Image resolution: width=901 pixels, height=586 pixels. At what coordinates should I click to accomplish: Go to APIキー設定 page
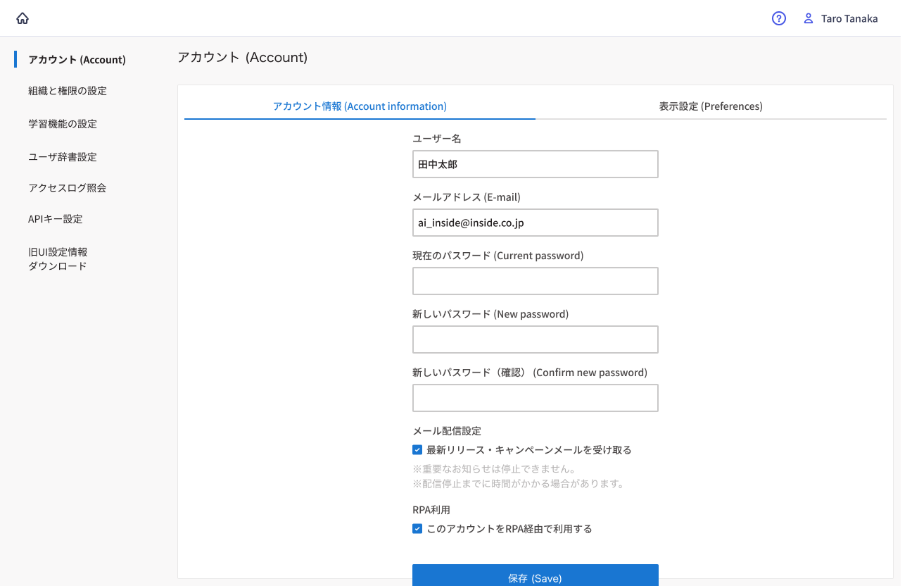click(x=55, y=219)
